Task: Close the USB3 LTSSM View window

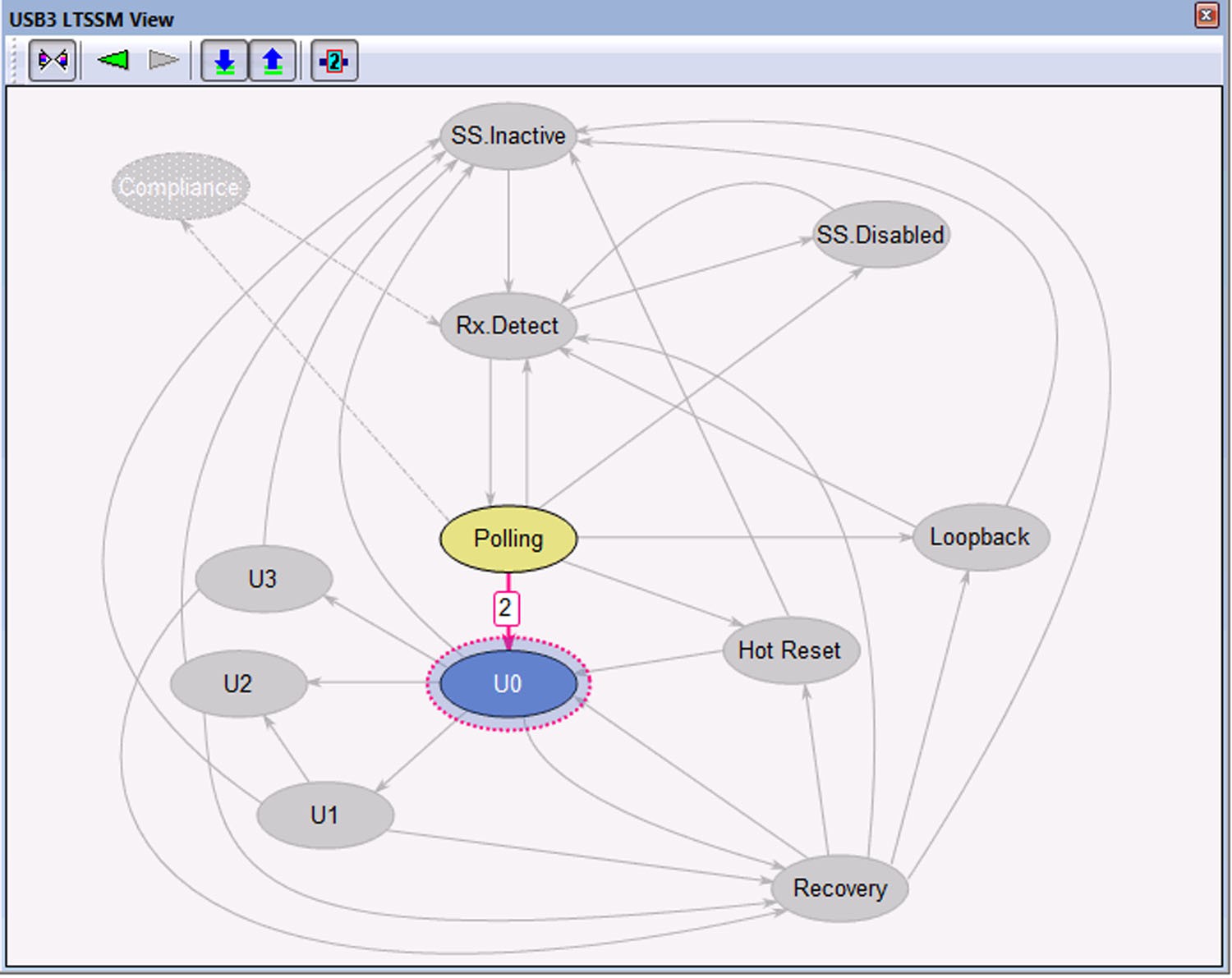Action: [x=1206, y=16]
